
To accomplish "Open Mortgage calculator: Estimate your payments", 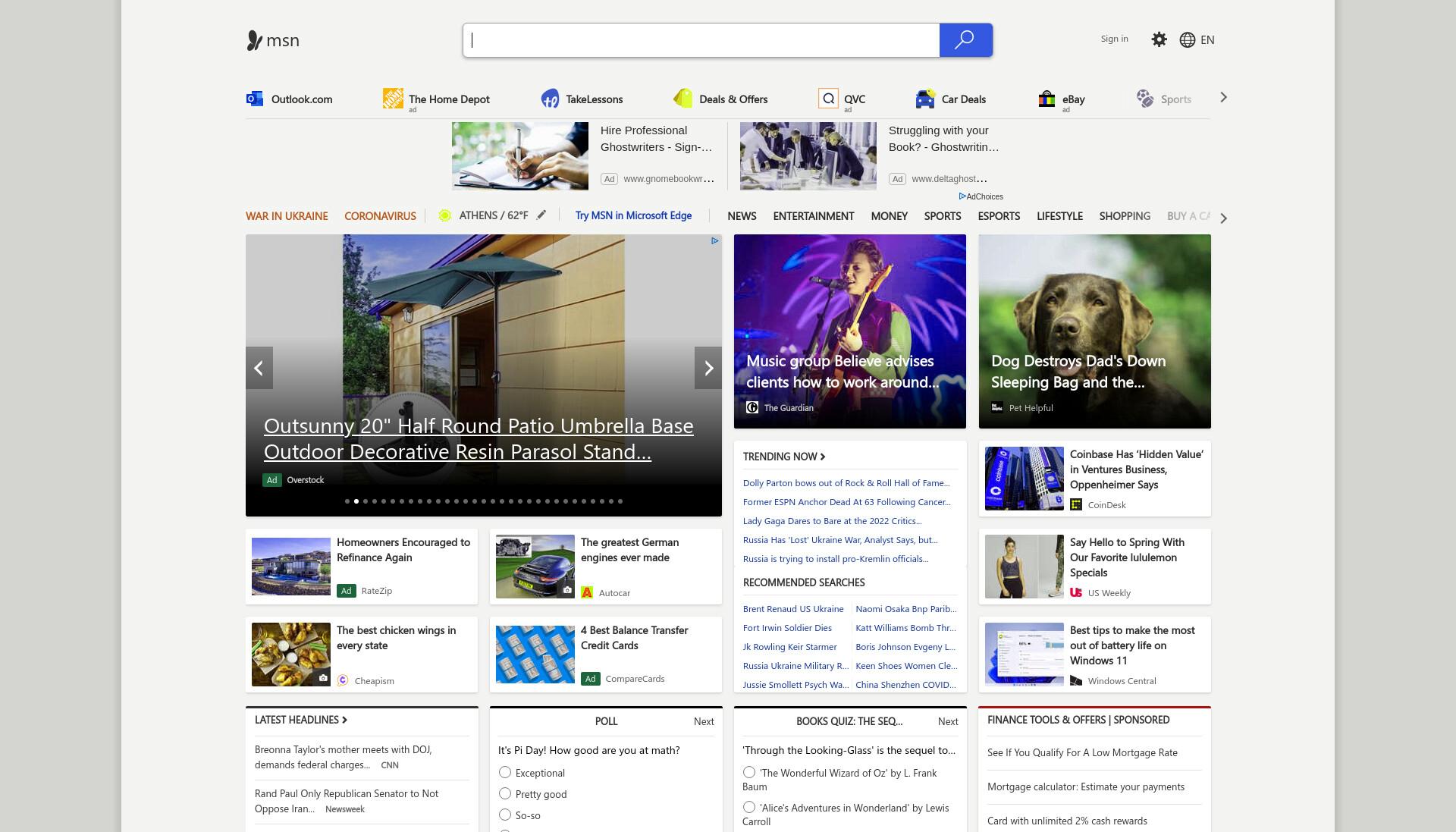I will [x=1086, y=787].
